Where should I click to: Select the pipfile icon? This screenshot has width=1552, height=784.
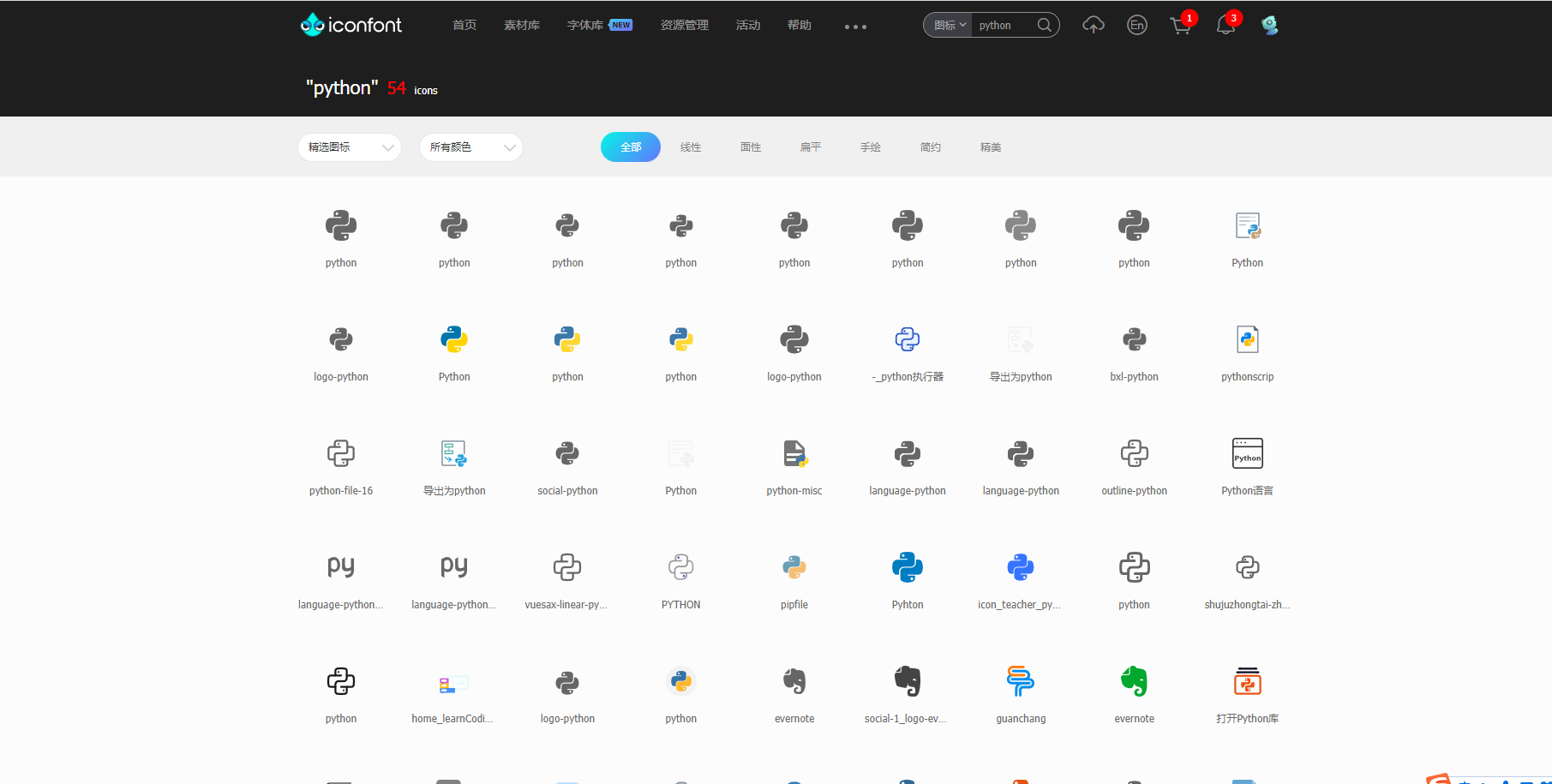coord(794,568)
